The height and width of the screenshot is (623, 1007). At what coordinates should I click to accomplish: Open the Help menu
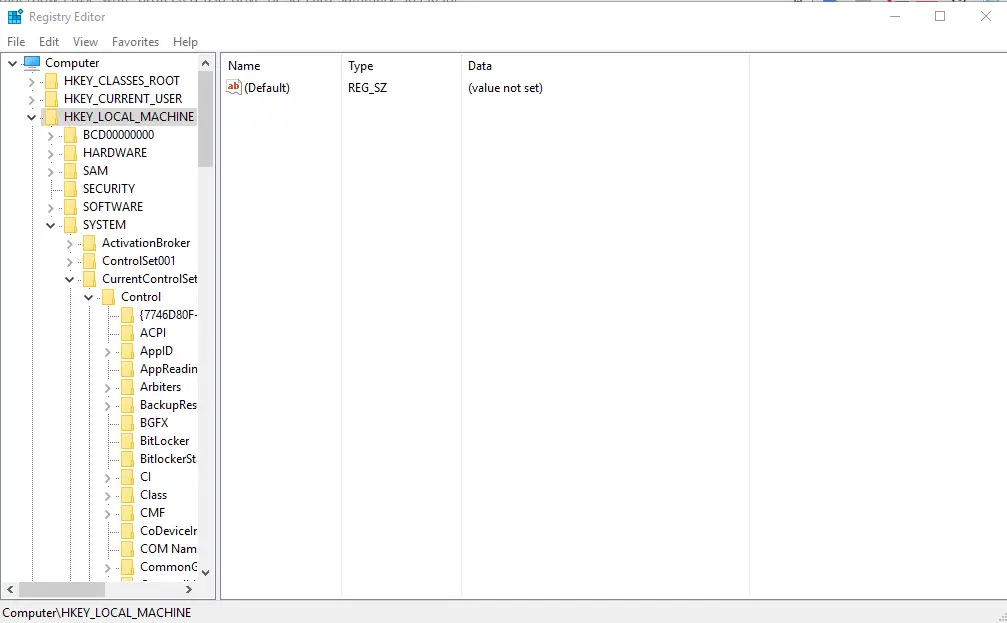[186, 42]
